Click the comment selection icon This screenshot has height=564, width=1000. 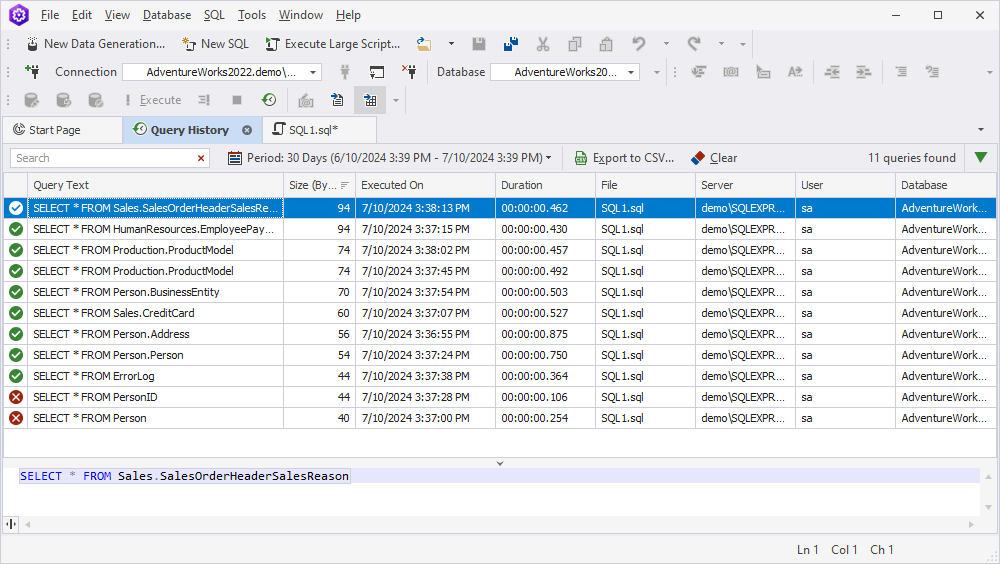[x=901, y=72]
